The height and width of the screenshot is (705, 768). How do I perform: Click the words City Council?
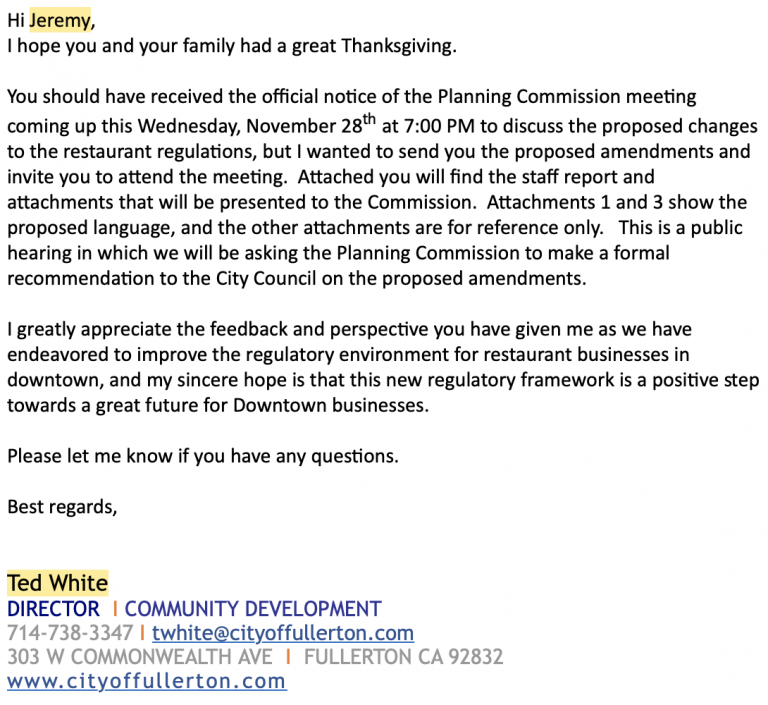pos(266,279)
